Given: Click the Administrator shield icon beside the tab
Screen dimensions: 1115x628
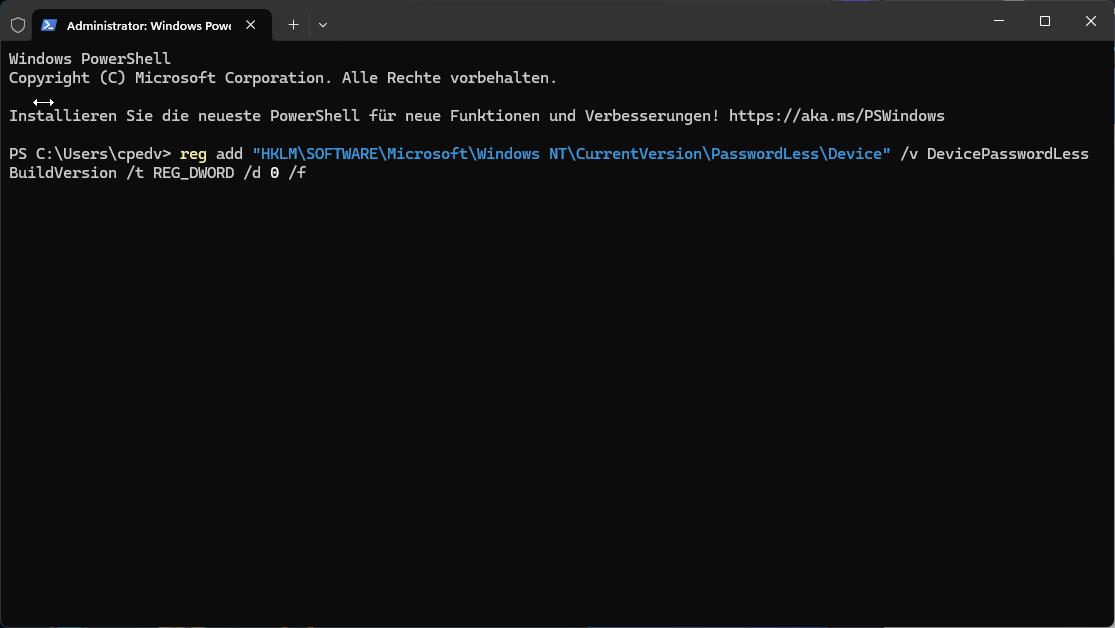Looking at the screenshot, I should tap(17, 24).
